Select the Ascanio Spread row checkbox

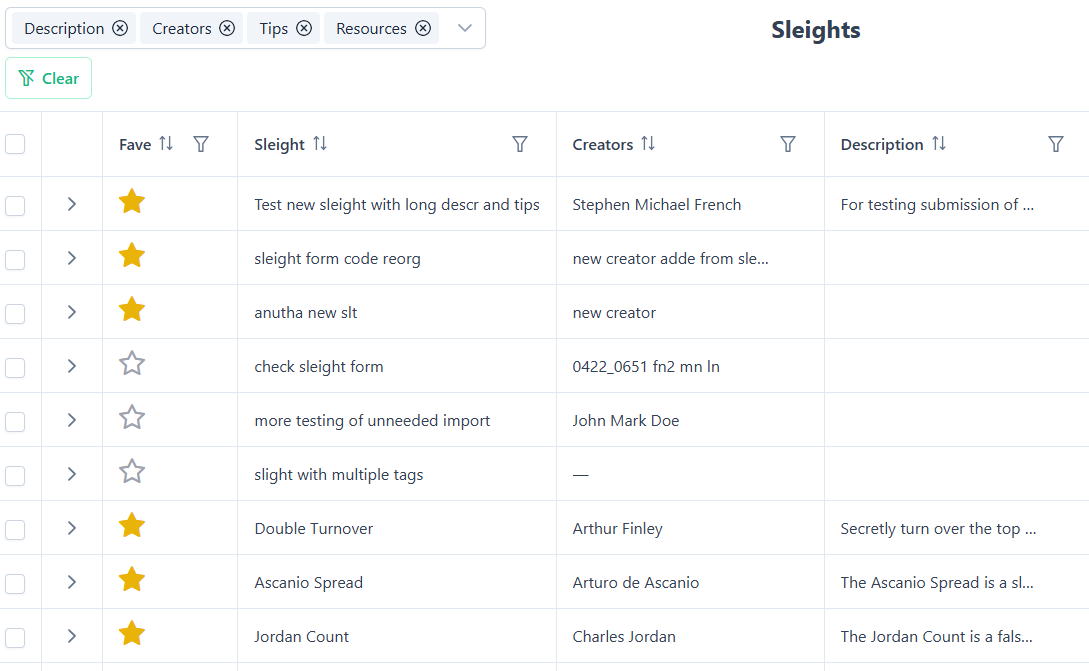click(15, 583)
